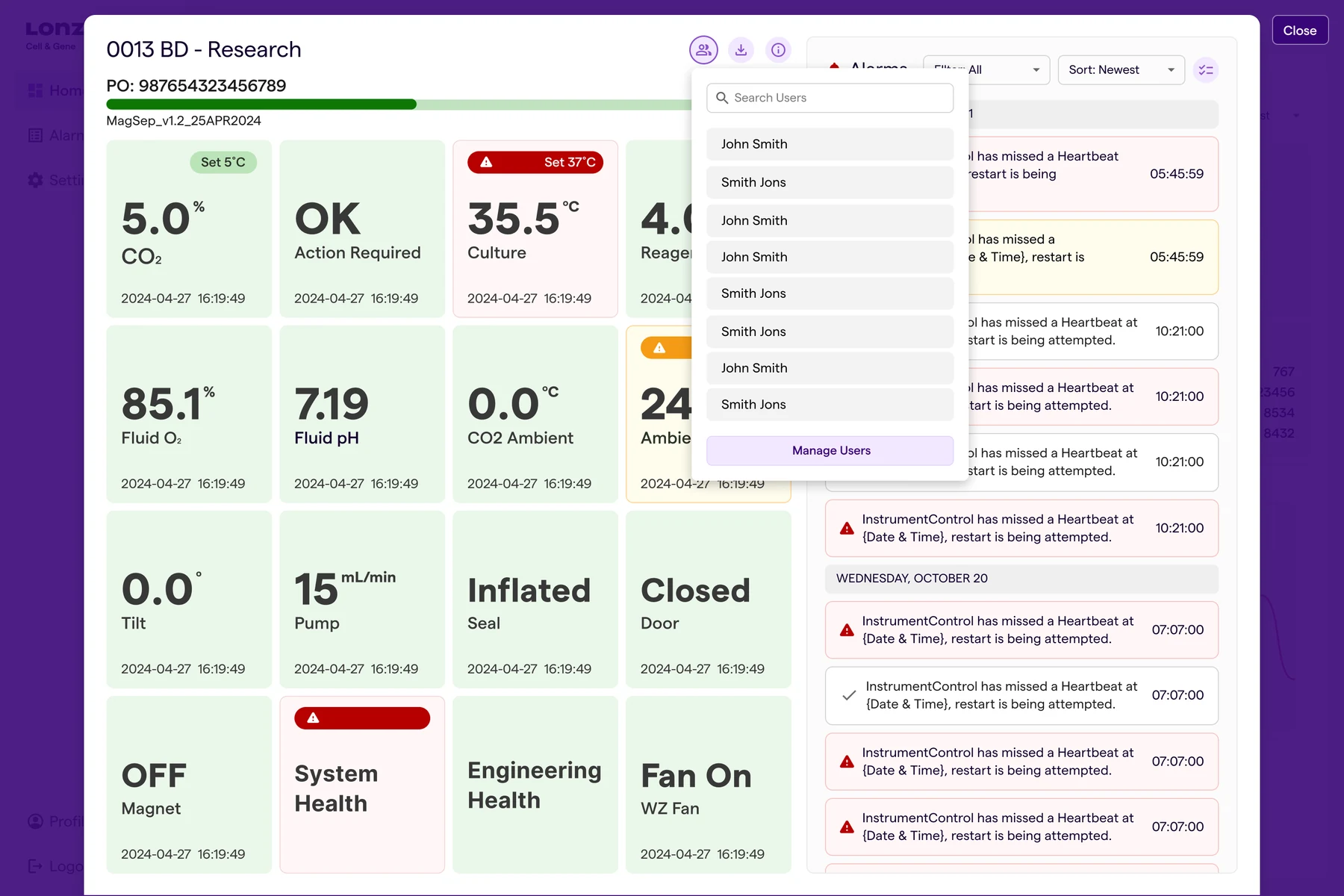This screenshot has width=1344, height=896.
Task: Open the Sort: Newest dropdown
Action: [1121, 70]
